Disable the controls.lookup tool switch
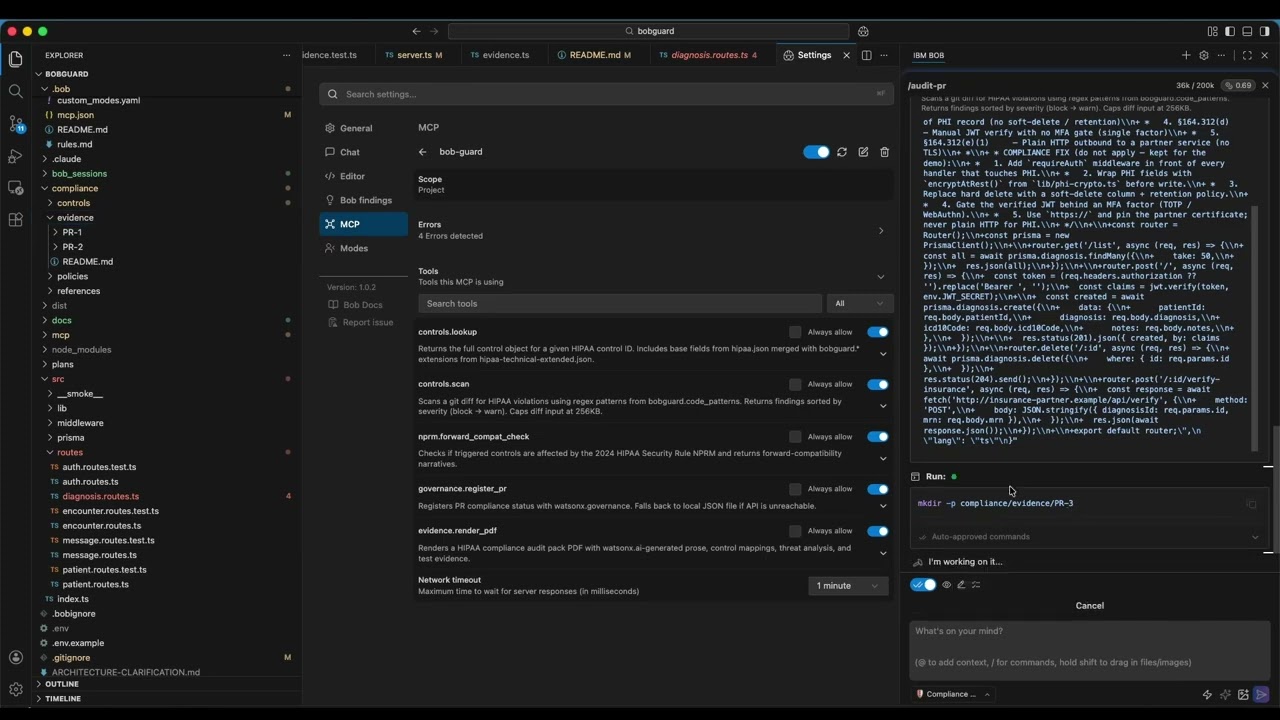 click(x=877, y=332)
